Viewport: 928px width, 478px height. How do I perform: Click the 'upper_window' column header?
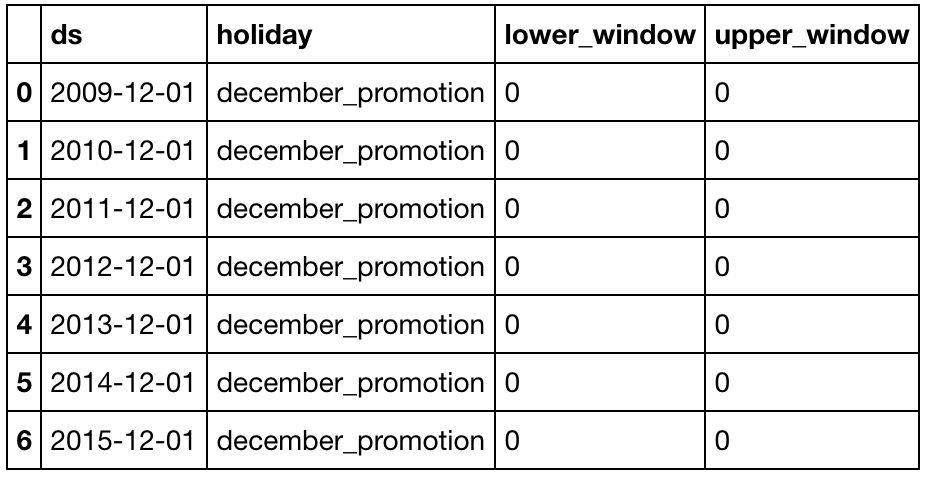point(810,36)
